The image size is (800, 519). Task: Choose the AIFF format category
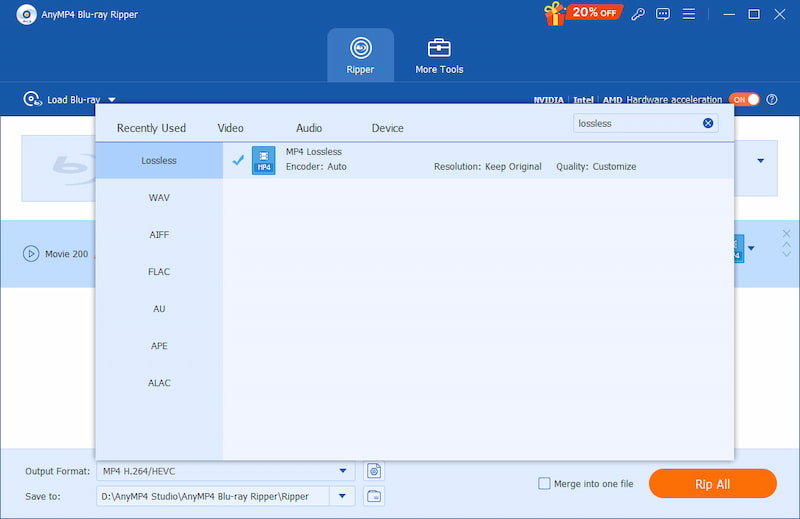159,235
